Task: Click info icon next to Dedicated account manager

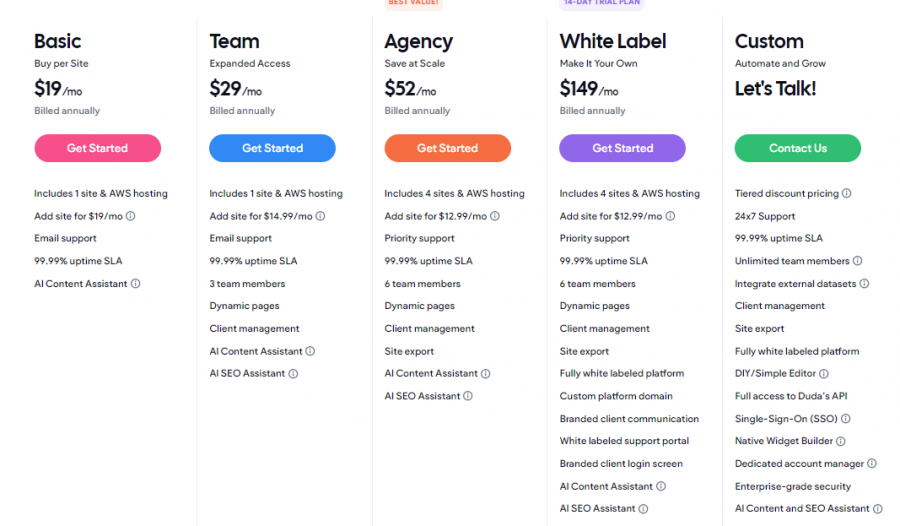Action: click(x=872, y=464)
